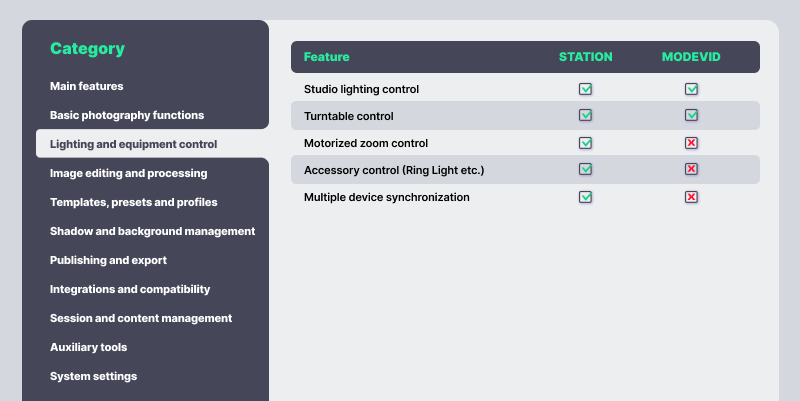Open Image editing and processing category
The image size is (800, 401).
pos(129,173)
